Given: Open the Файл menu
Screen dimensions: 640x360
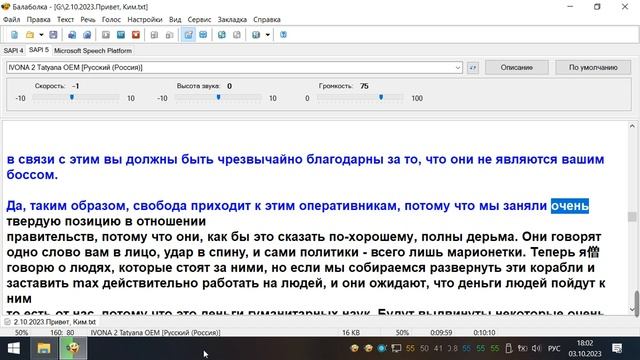Looking at the screenshot, I should (x=11, y=20).
